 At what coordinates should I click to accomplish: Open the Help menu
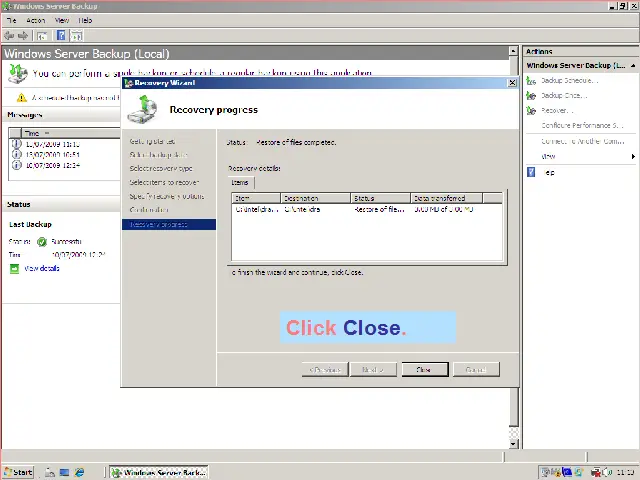85,20
